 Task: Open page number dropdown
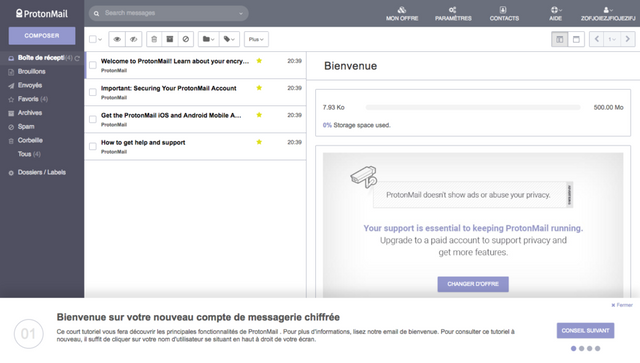click(x=612, y=39)
